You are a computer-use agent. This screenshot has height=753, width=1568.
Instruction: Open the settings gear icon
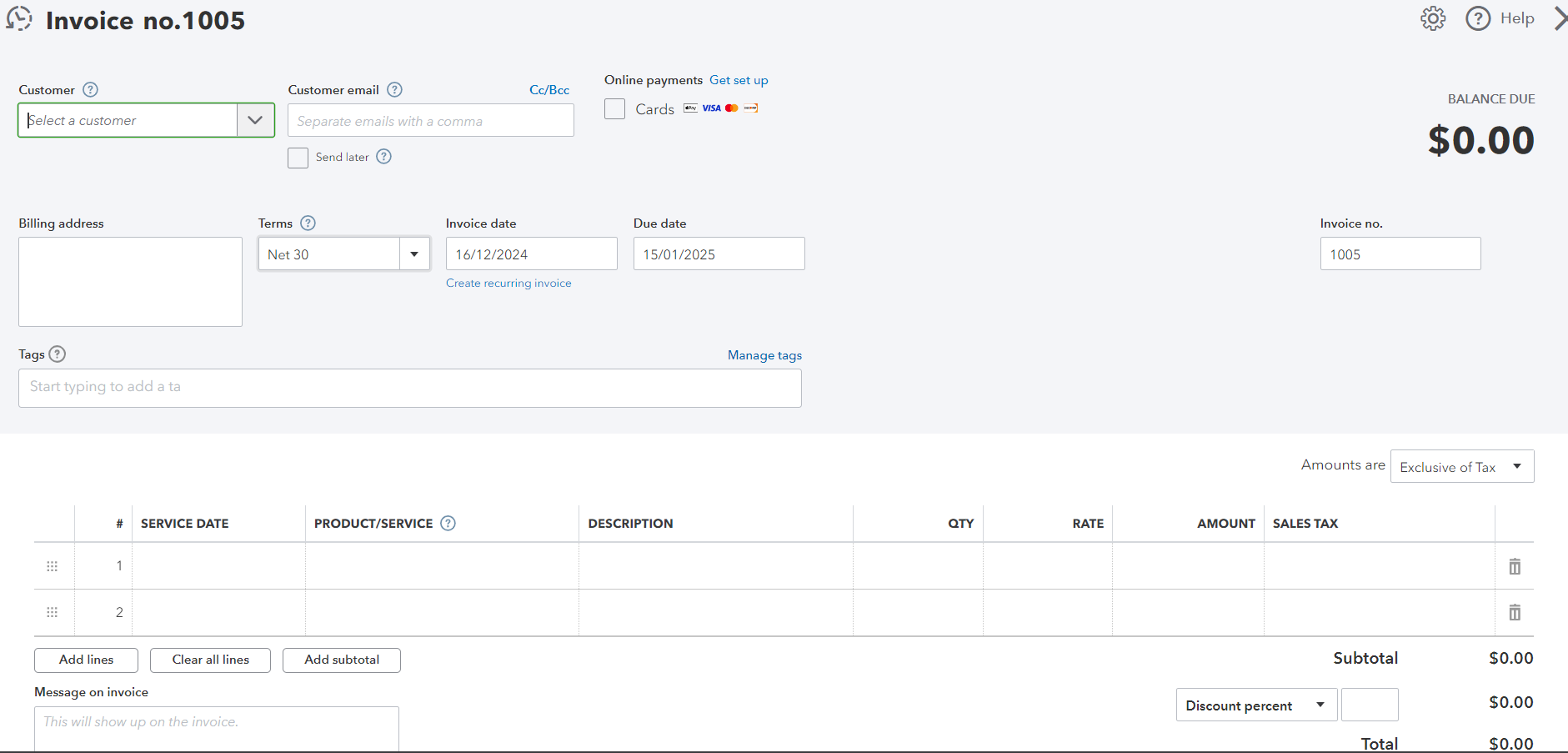(1433, 18)
